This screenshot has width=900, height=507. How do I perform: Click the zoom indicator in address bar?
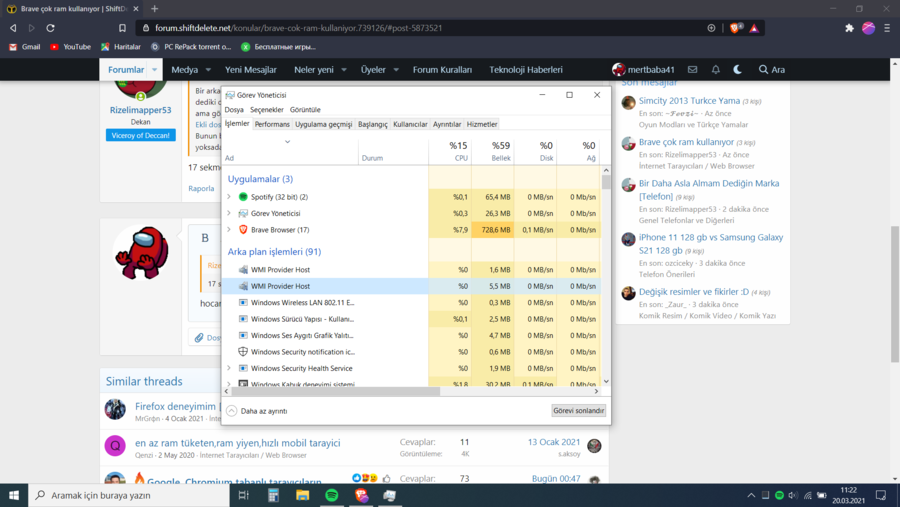pos(711,28)
